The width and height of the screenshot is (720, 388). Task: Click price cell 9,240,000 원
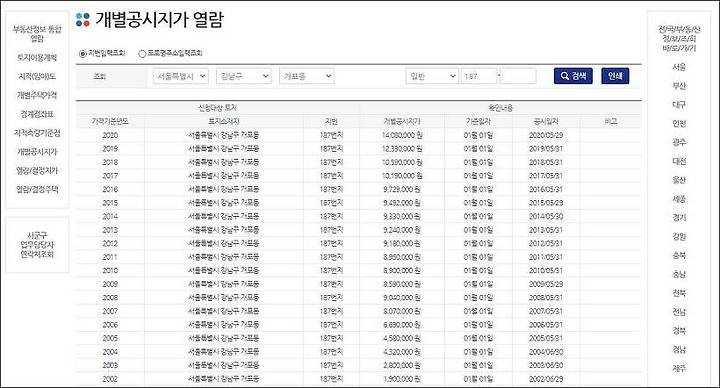click(x=402, y=230)
